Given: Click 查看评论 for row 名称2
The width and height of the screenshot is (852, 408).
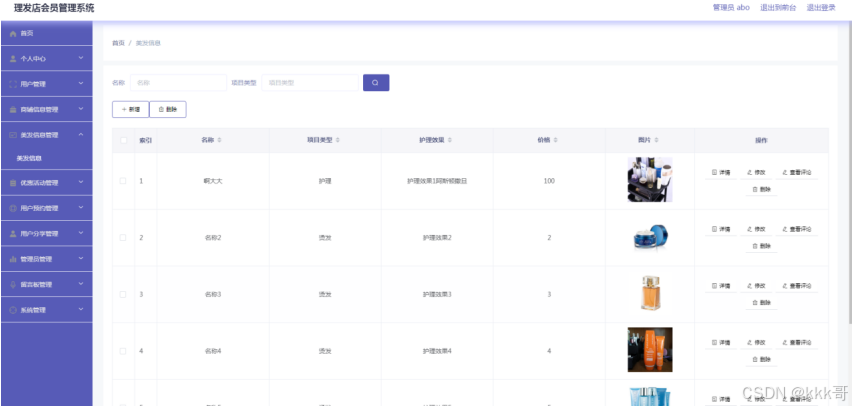Looking at the screenshot, I should coord(797,229).
